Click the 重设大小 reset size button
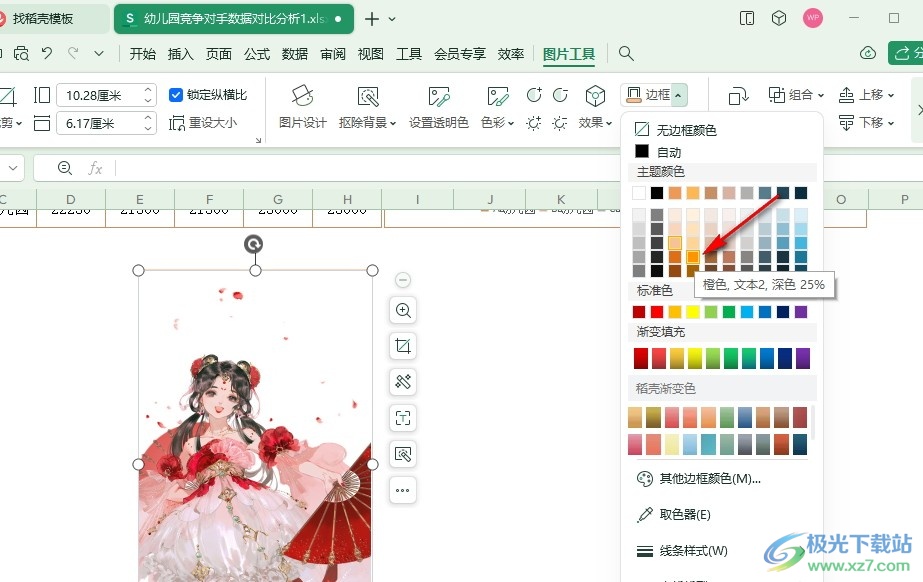Image resolution: width=923 pixels, height=582 pixels. click(x=203, y=123)
